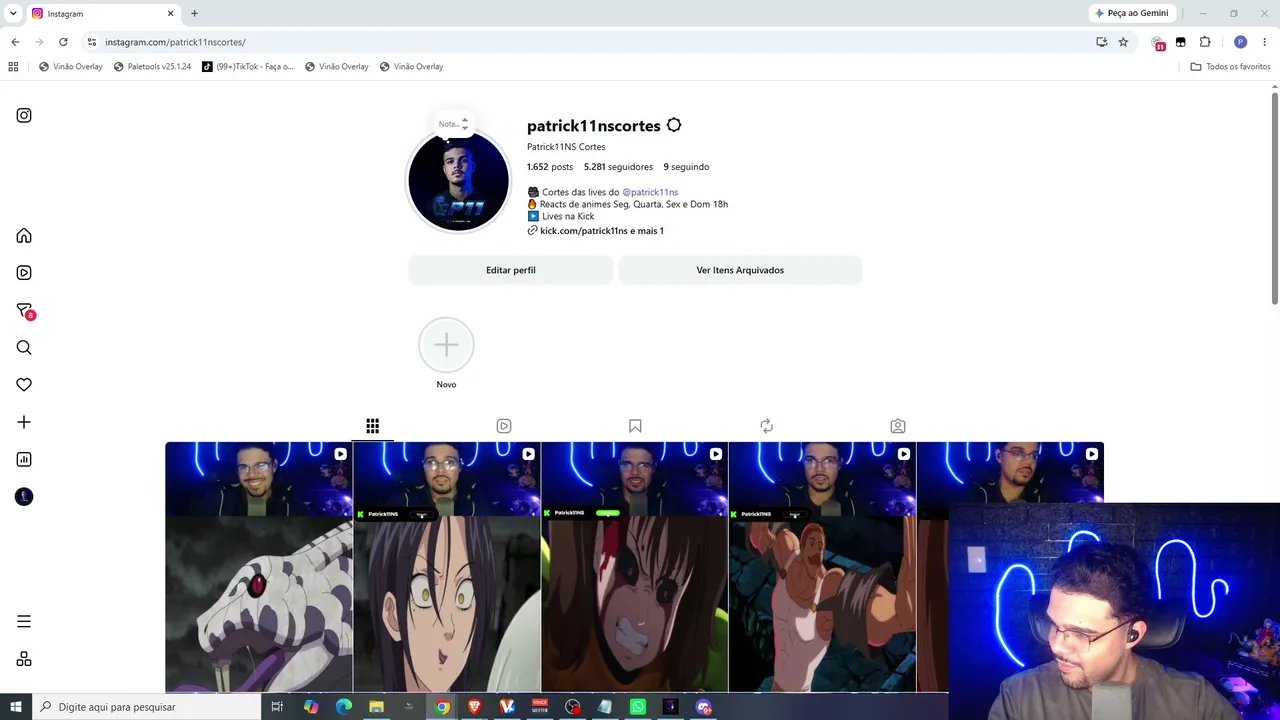Viewport: 1280px width, 720px height.
Task: Open Brave browser from taskbar
Action: 474,707
